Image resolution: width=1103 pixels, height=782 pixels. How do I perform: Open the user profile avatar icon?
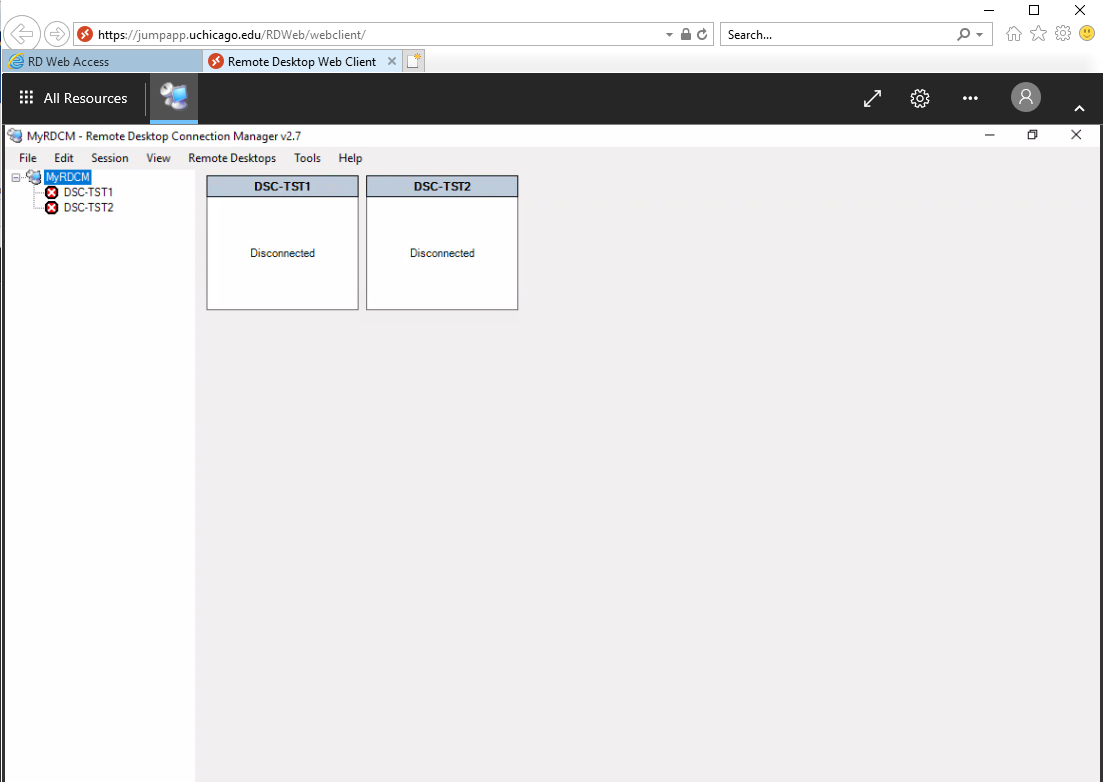1025,97
